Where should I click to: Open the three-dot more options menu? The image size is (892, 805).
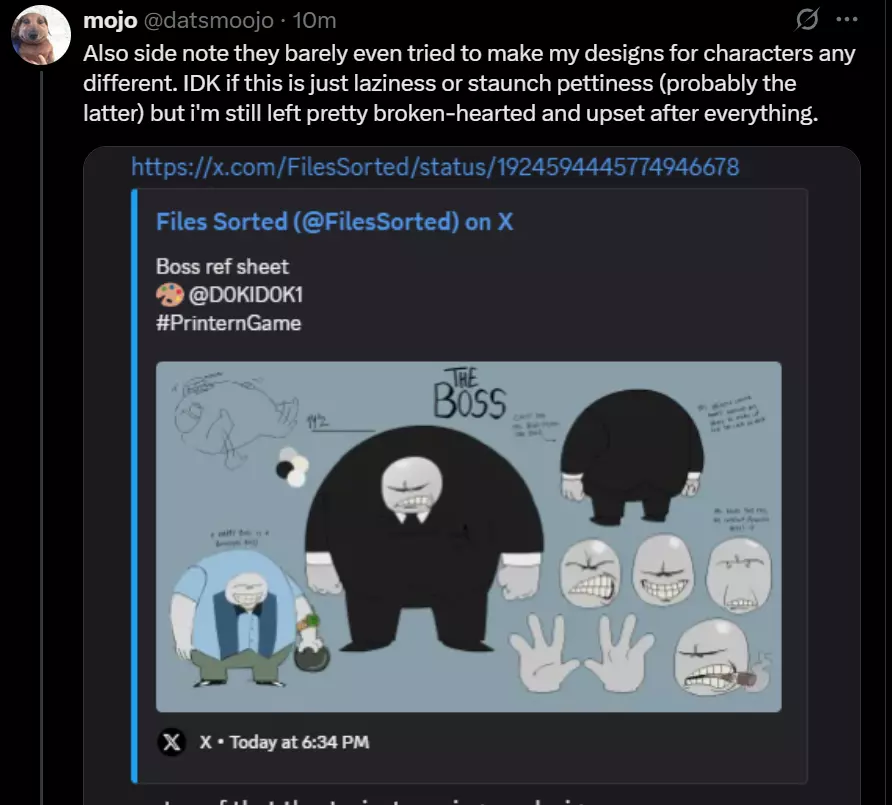click(847, 19)
